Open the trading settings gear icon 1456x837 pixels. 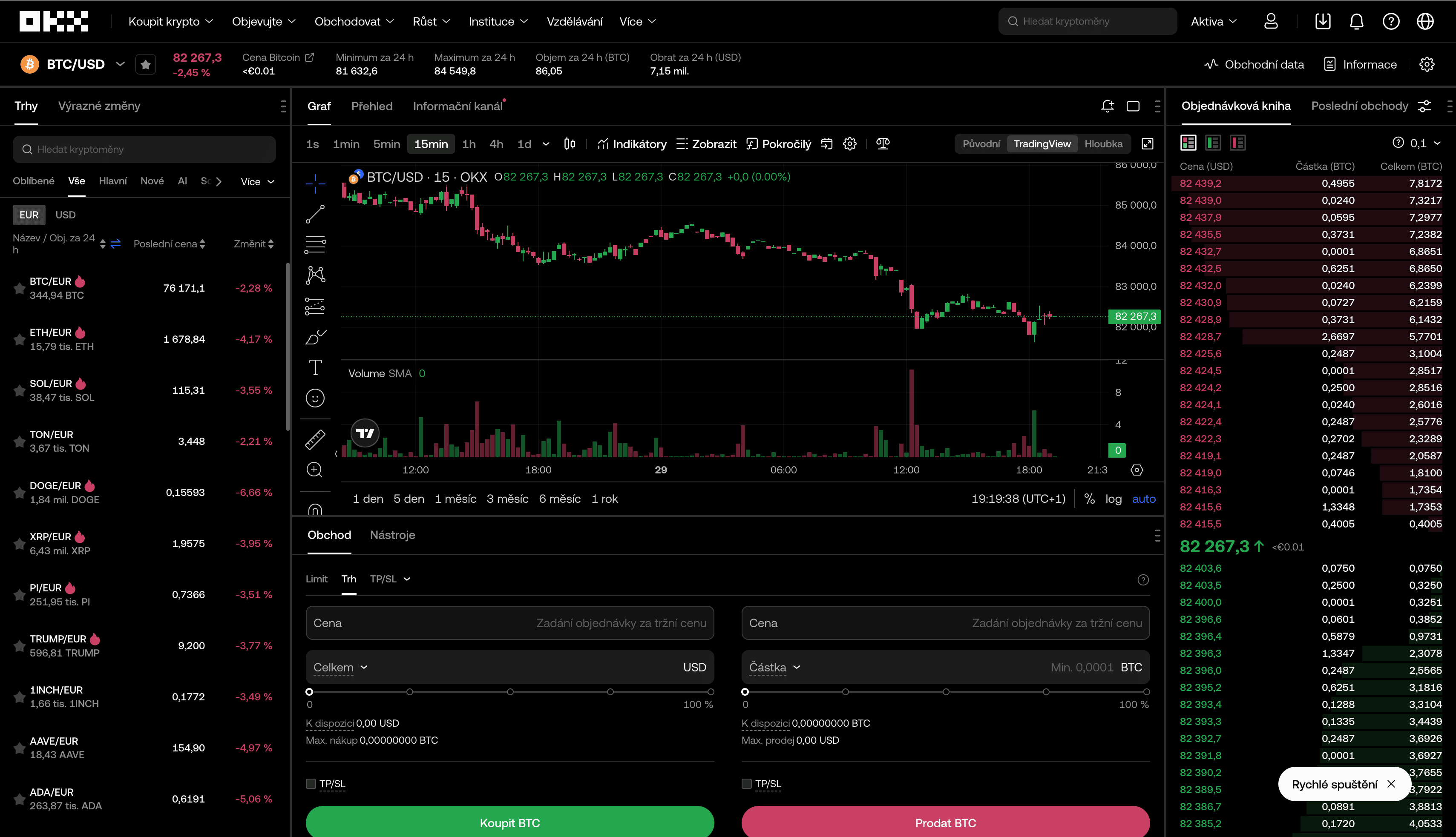pyautogui.click(x=1427, y=64)
